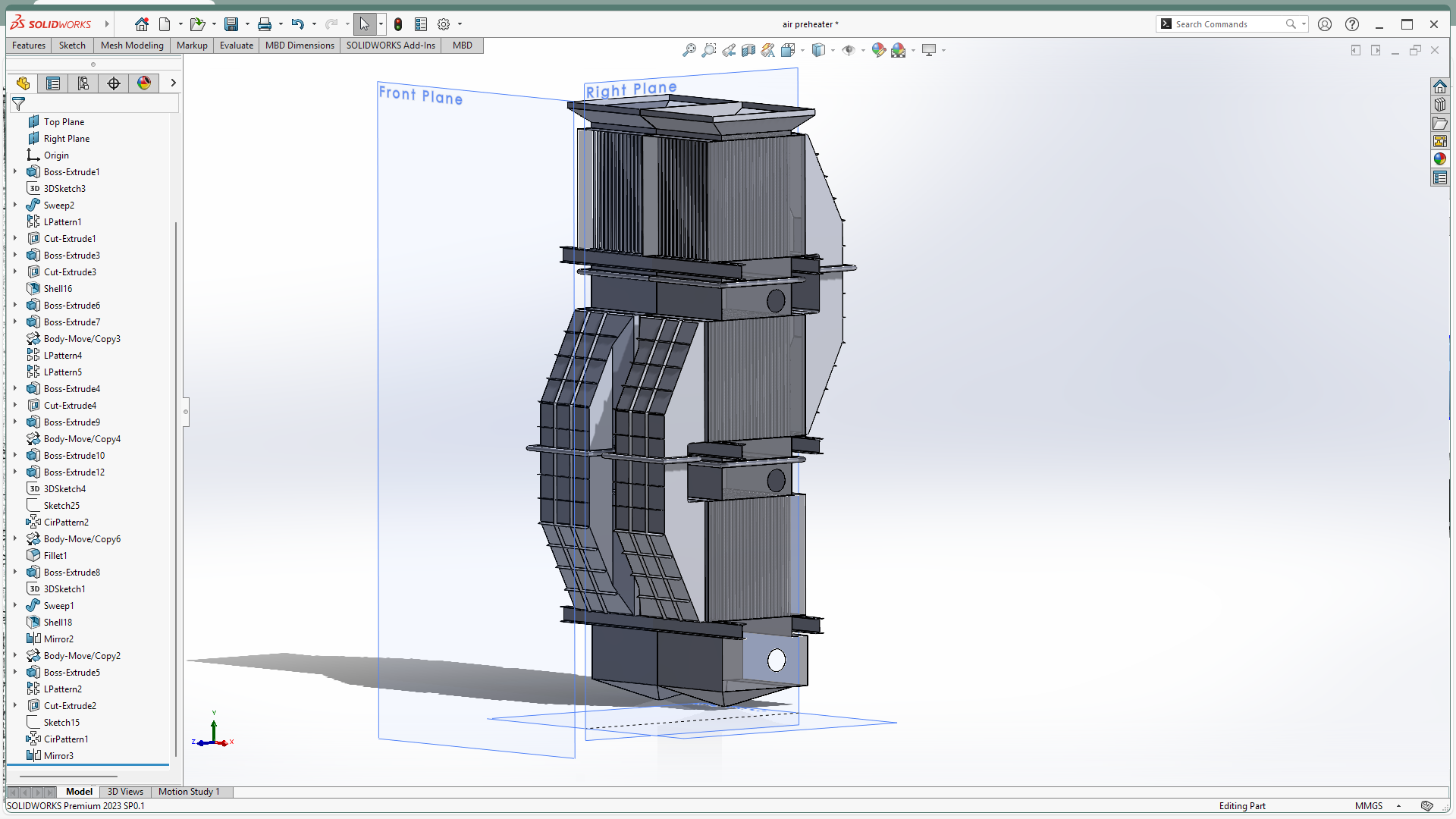Expand more manager tabs chevron

point(173,83)
